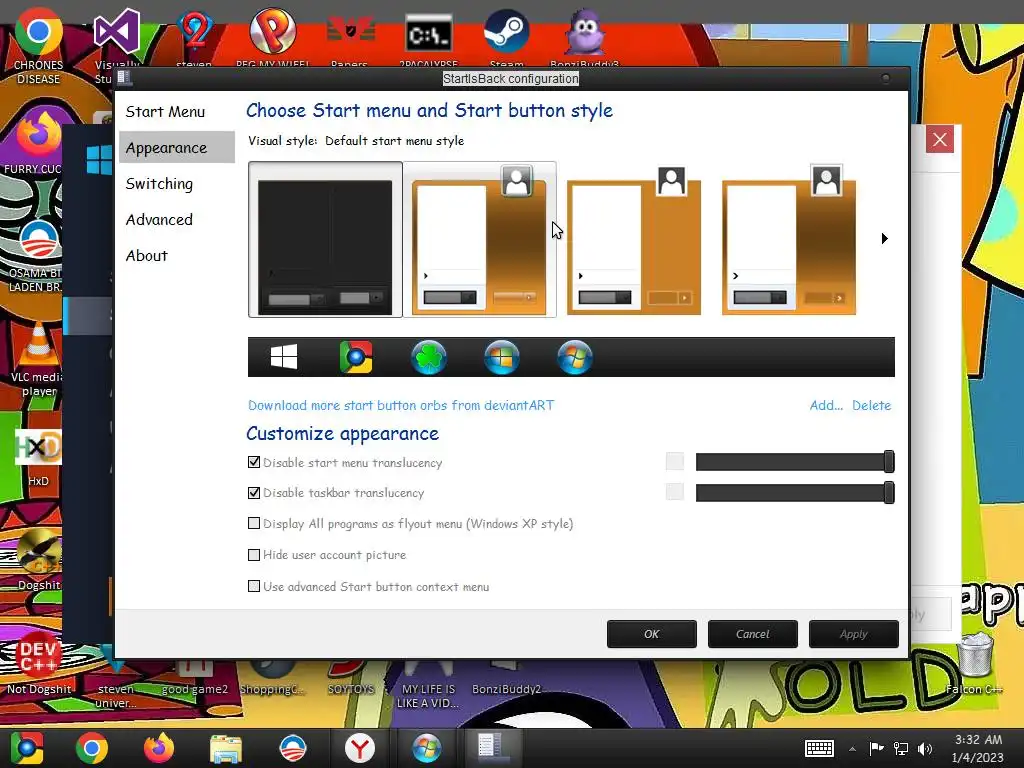Choose the fourth orange start menu style
This screenshot has height=768, width=1024.
789,240
